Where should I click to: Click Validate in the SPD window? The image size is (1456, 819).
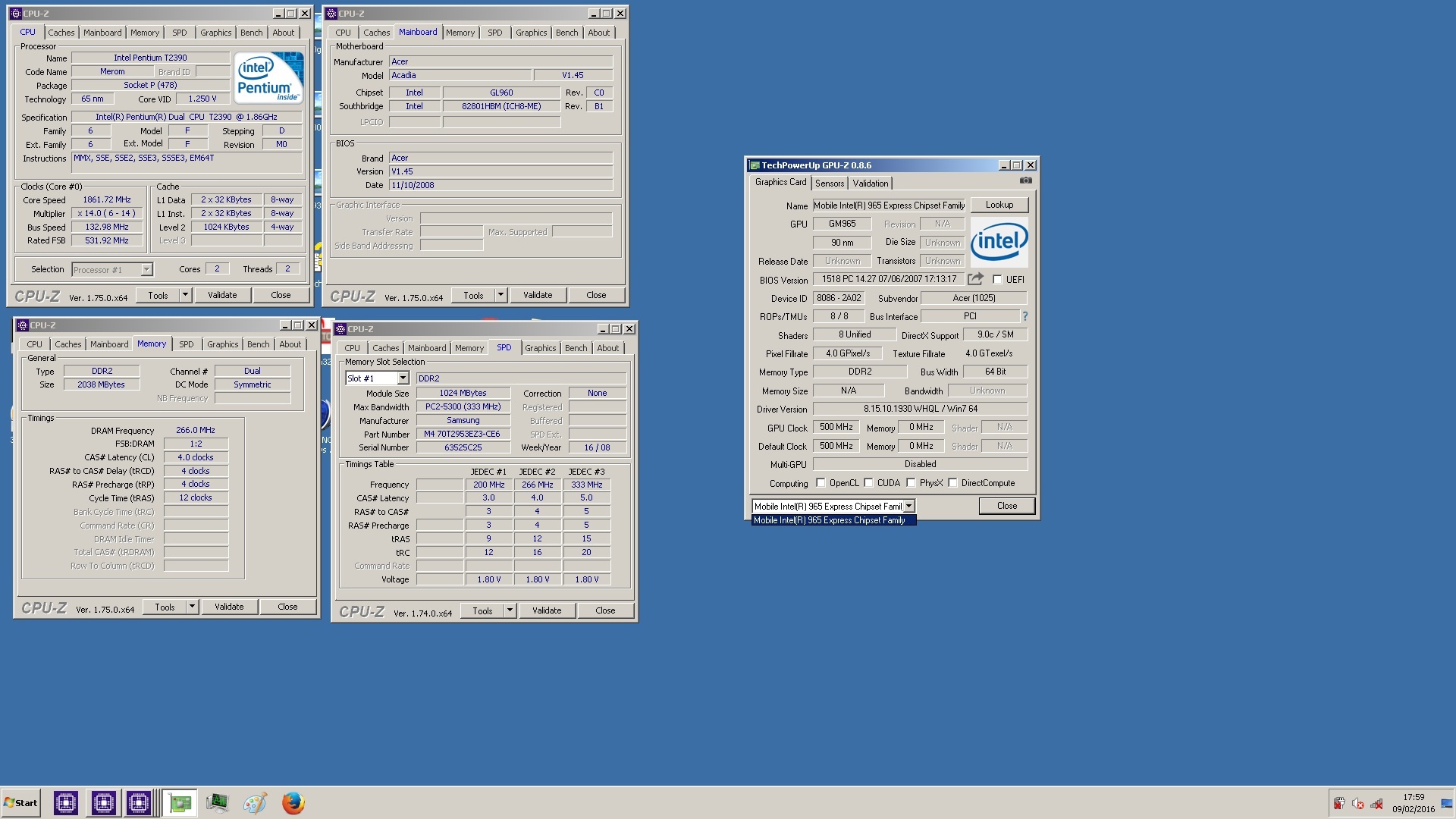pos(547,610)
